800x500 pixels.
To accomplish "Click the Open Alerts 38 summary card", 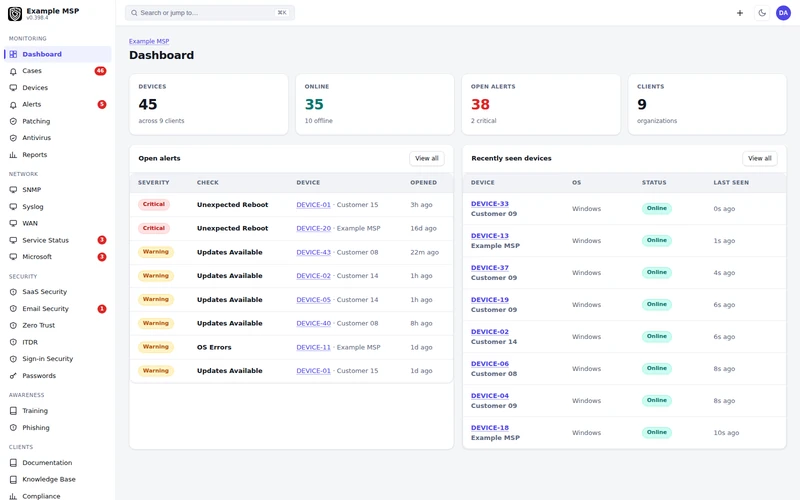I will point(541,105).
